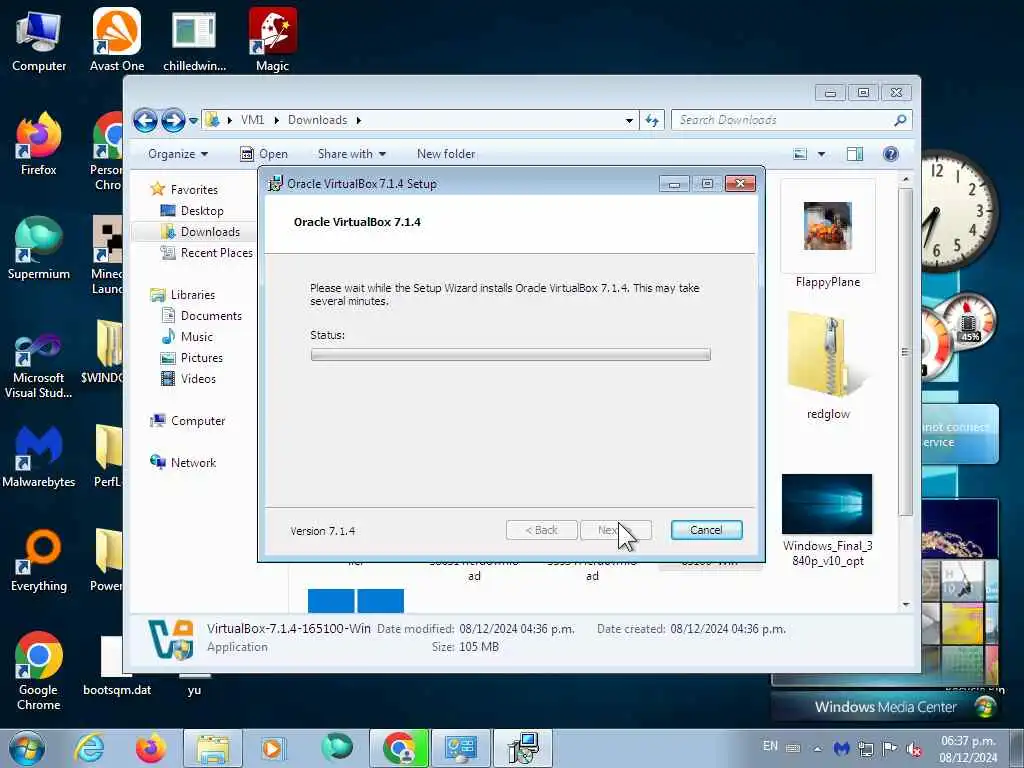Open the Everything search shortcut

[39, 560]
